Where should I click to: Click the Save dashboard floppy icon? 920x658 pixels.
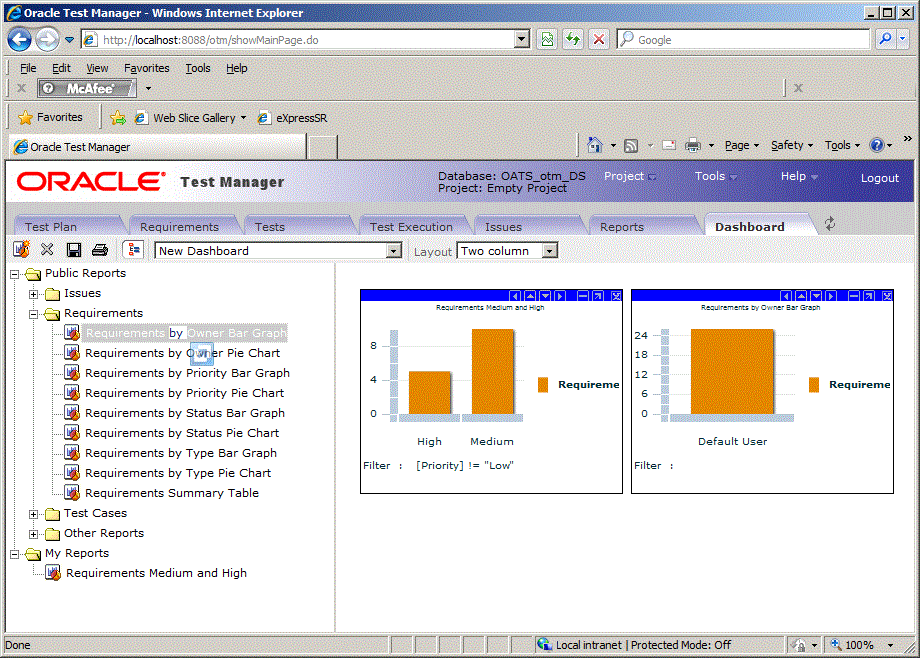pyautogui.click(x=73, y=250)
